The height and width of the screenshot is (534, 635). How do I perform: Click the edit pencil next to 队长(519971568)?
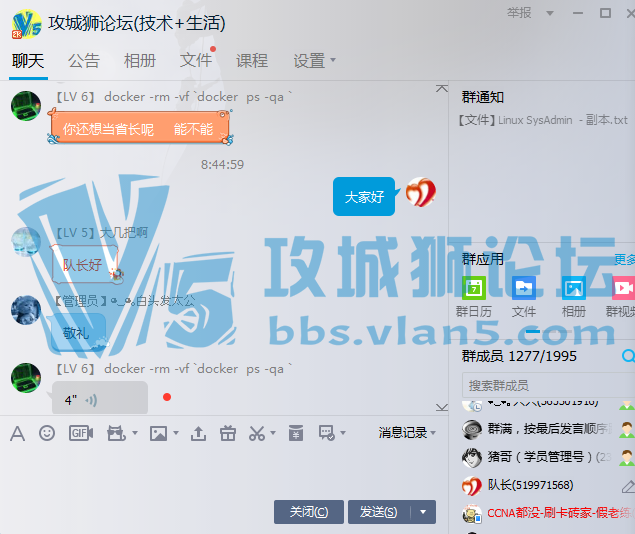tap(628, 486)
